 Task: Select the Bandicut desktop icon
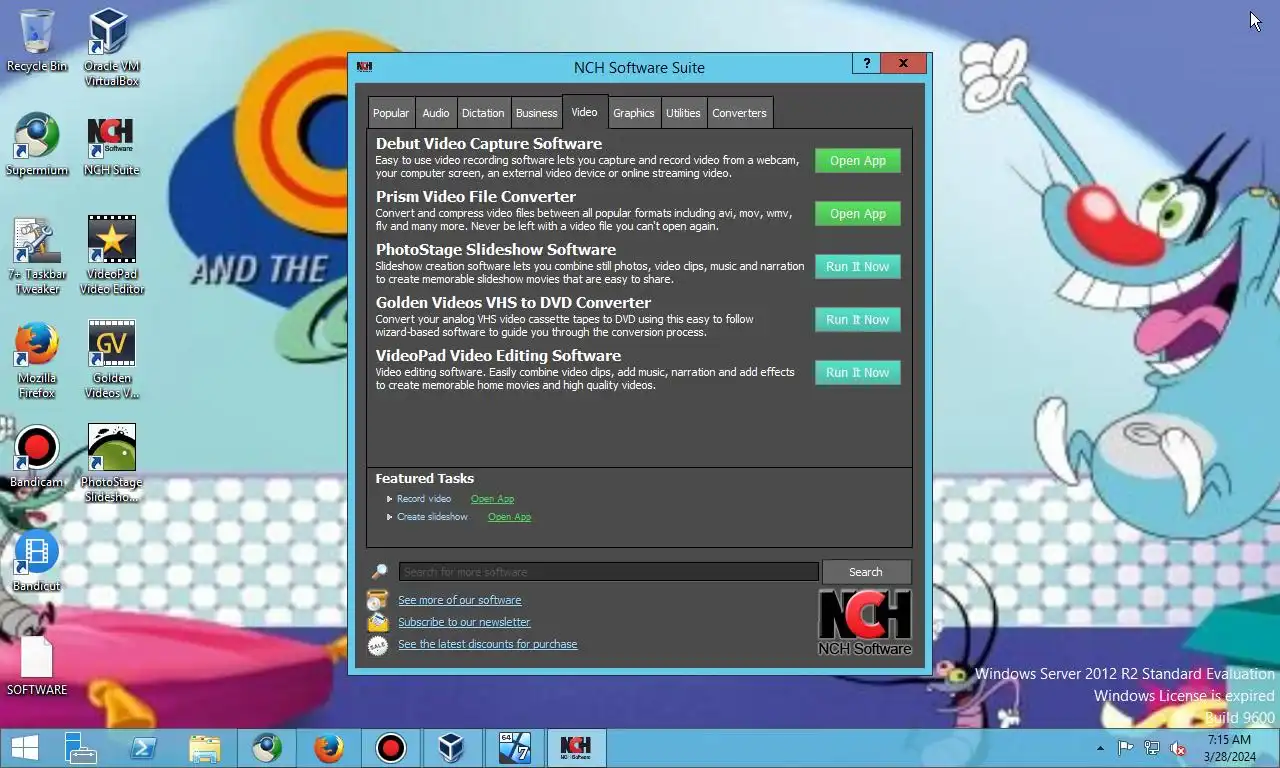point(37,561)
